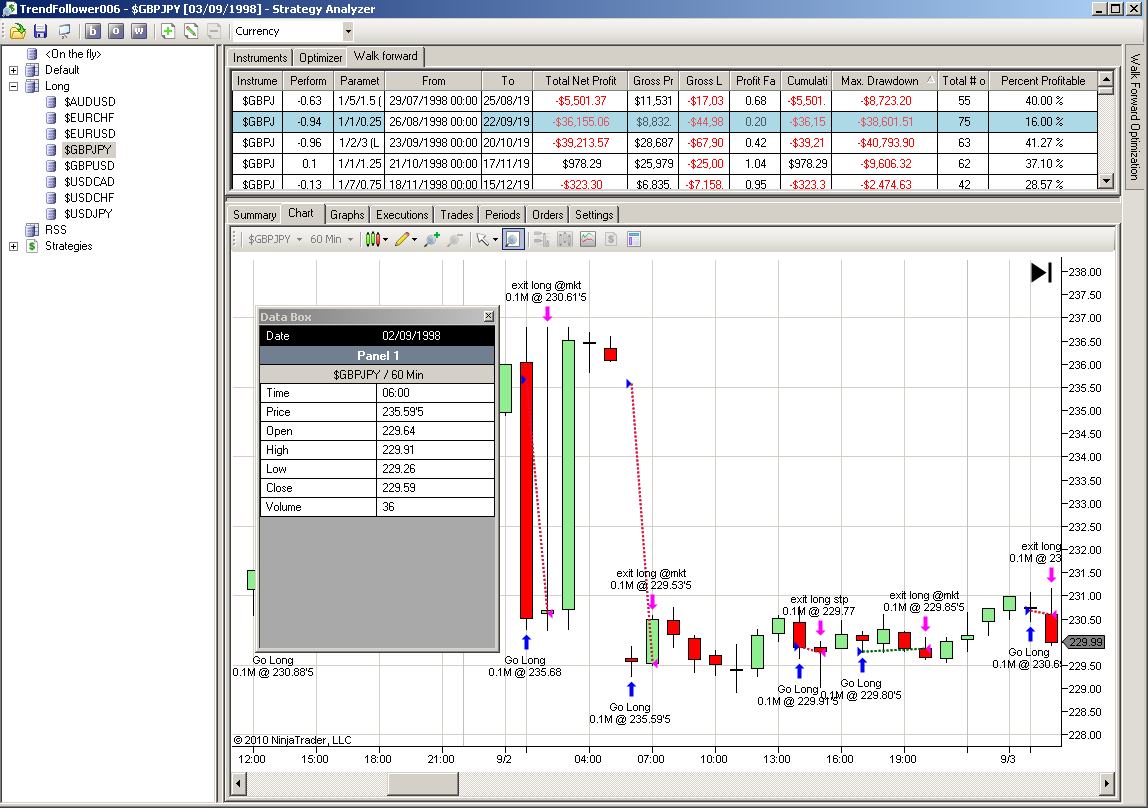Viewport: 1148px width, 808px height.
Task: Click the results table scroll-up arrow
Action: pyautogui.click(x=1106, y=79)
